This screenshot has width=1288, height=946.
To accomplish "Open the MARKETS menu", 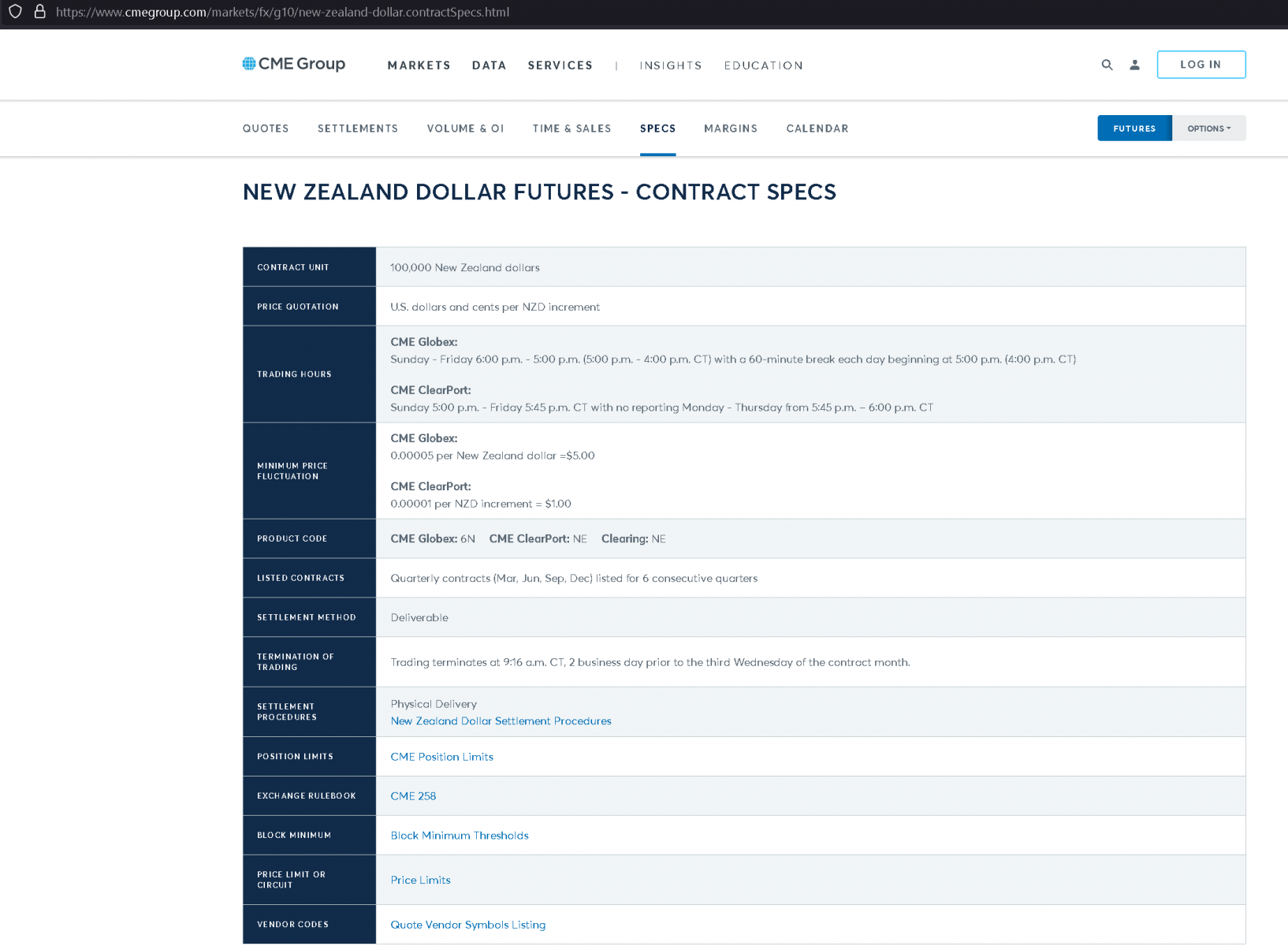I will pos(419,65).
